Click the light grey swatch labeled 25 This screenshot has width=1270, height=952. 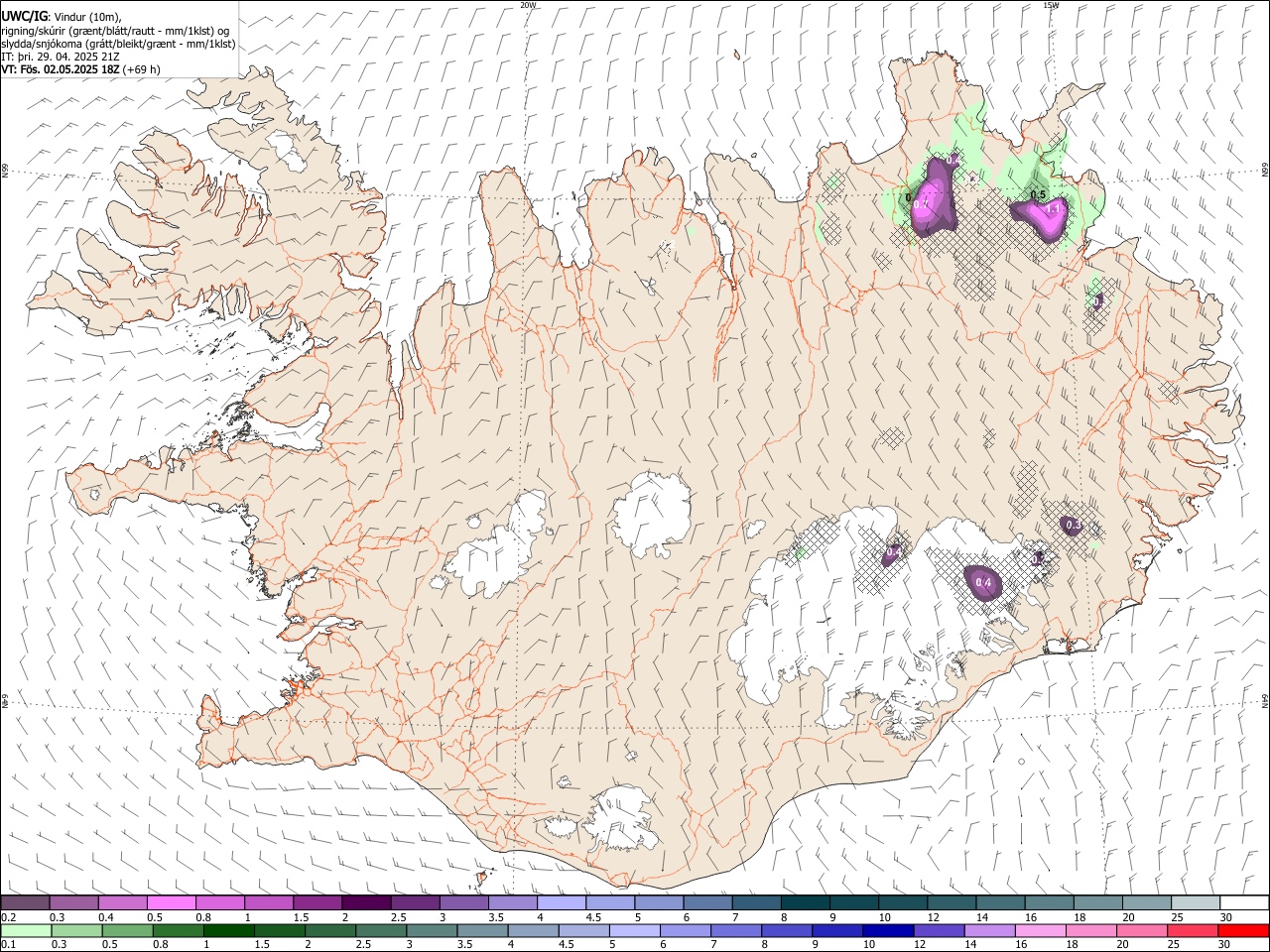pyautogui.click(x=1195, y=902)
